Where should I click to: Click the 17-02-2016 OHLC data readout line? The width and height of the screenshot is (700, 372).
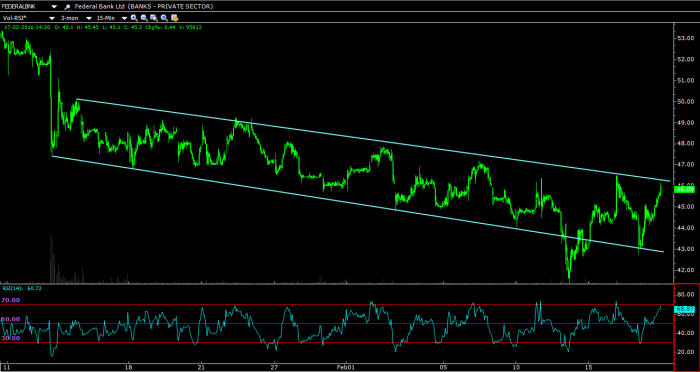103,27
